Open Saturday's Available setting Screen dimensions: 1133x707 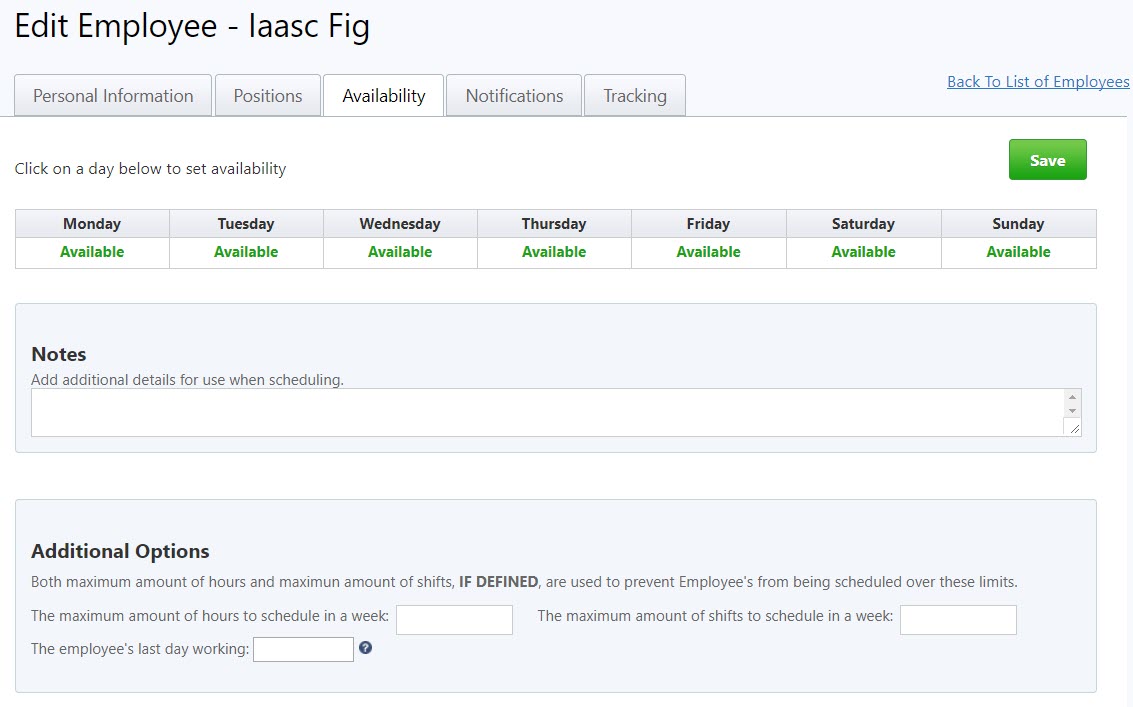(x=863, y=252)
